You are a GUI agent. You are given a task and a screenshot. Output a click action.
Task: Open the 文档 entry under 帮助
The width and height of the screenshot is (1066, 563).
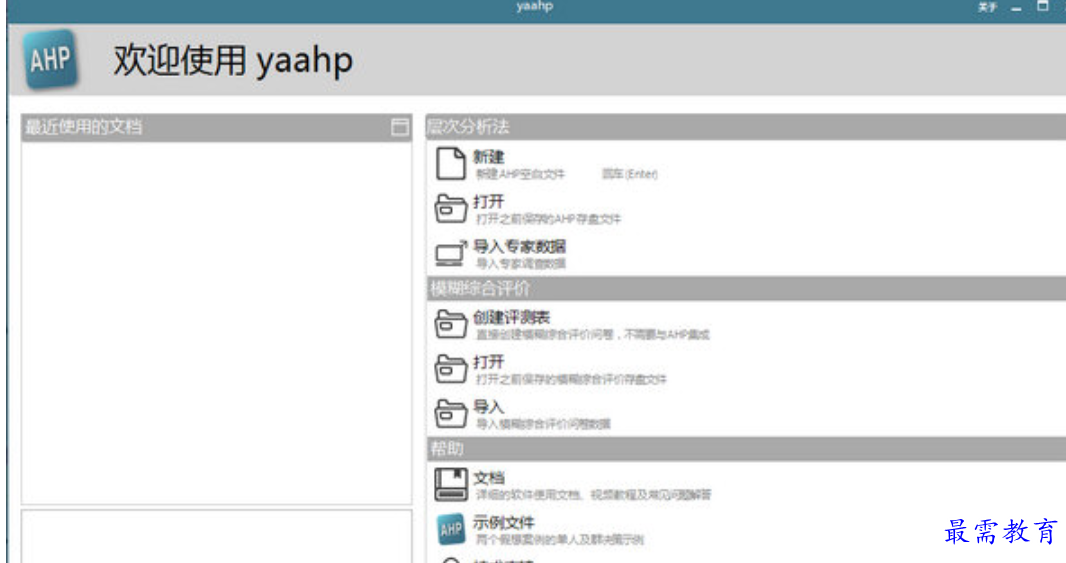pyautogui.click(x=489, y=478)
